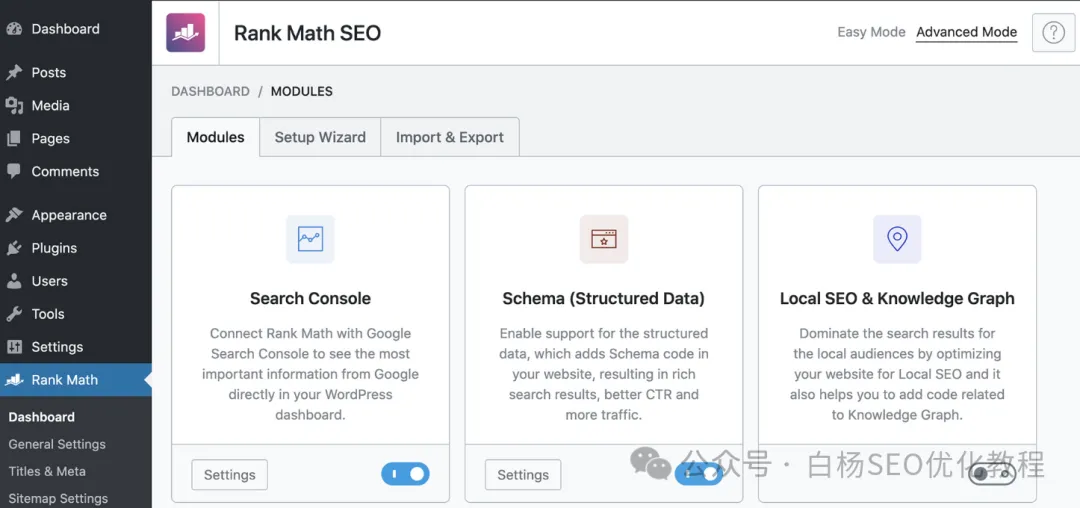Toggle the Search Console module switch
Viewport: 1080px width, 508px height.
tap(405, 474)
